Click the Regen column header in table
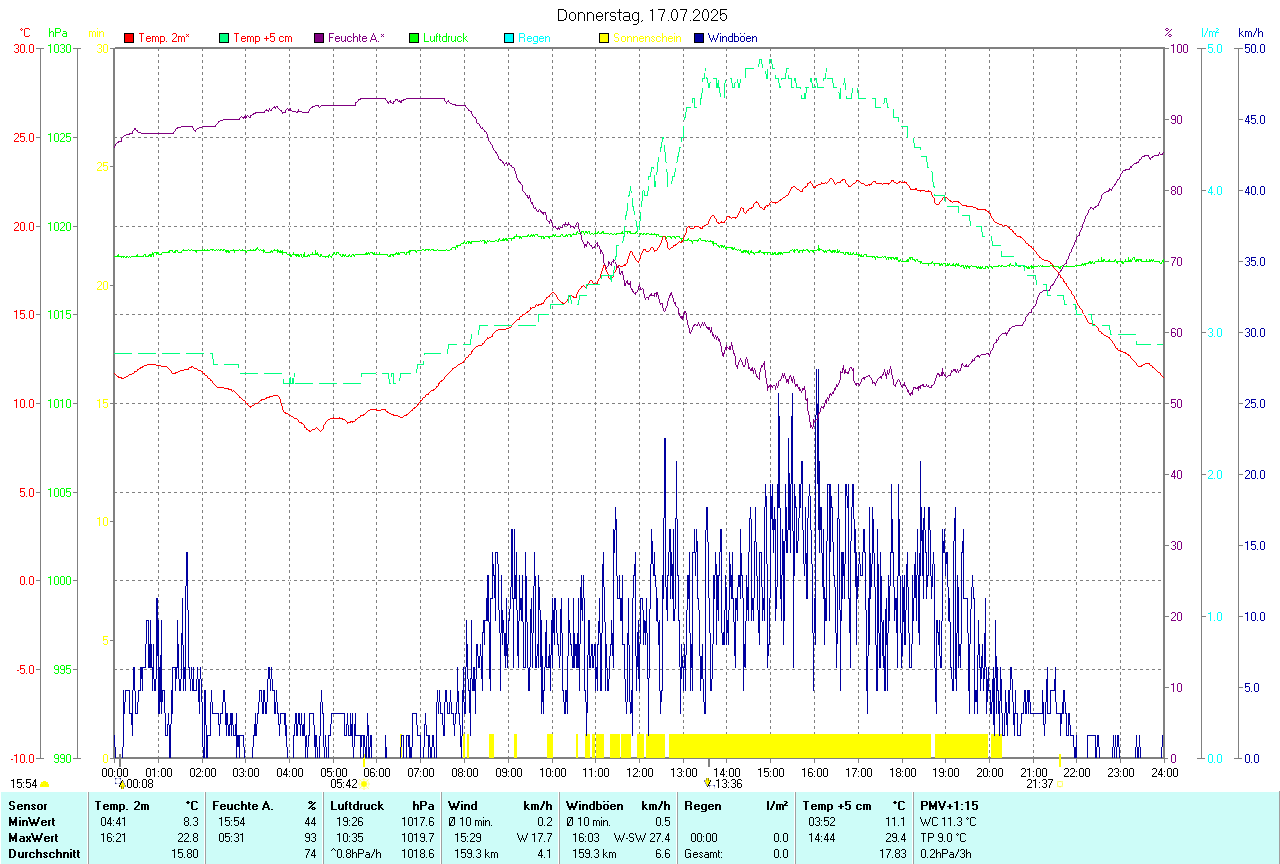Screen dimensions: 1280x864 tap(702, 805)
